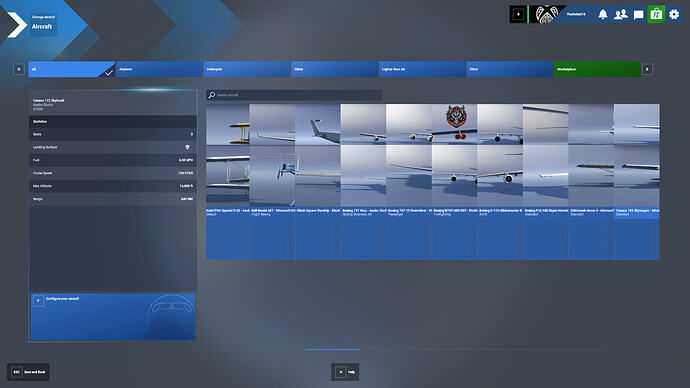Screen dimensions: 690x388
Task: Switch to the Glider category tab
Action: pyautogui.click(x=334, y=70)
